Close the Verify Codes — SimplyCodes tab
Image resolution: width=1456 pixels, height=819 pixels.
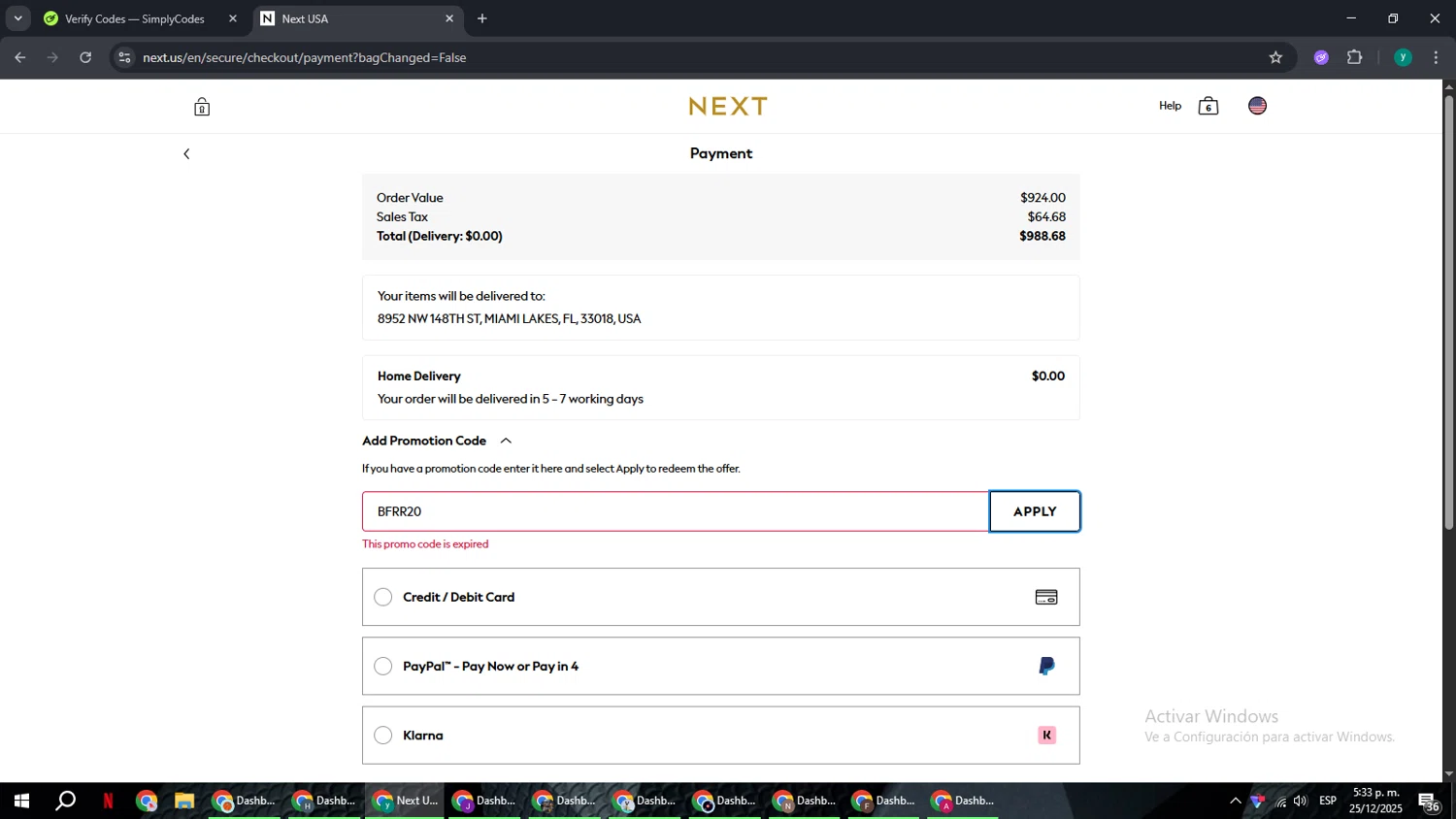[233, 18]
